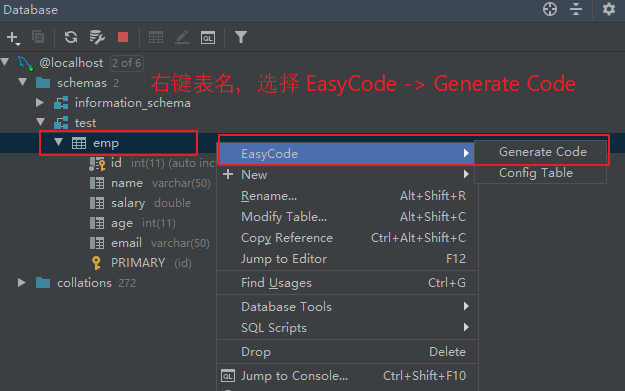Open the Database panel settings gear
This screenshot has width=625, height=391.
(609, 9)
